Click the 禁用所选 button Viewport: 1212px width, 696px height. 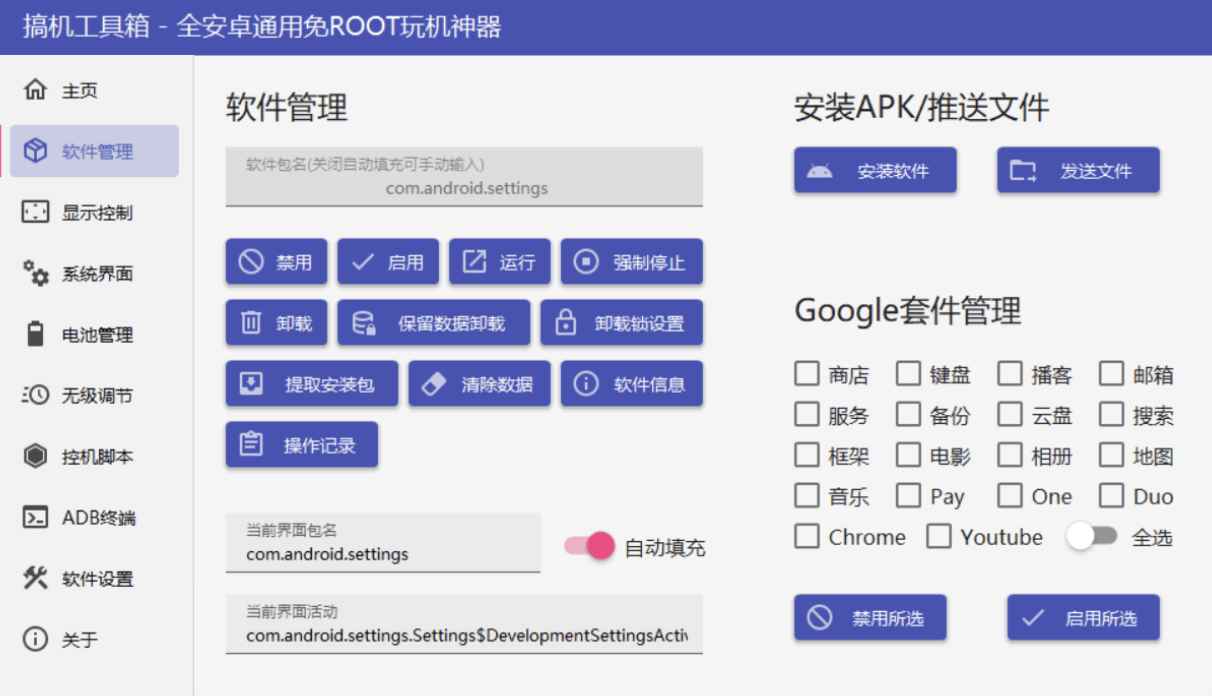(870, 617)
